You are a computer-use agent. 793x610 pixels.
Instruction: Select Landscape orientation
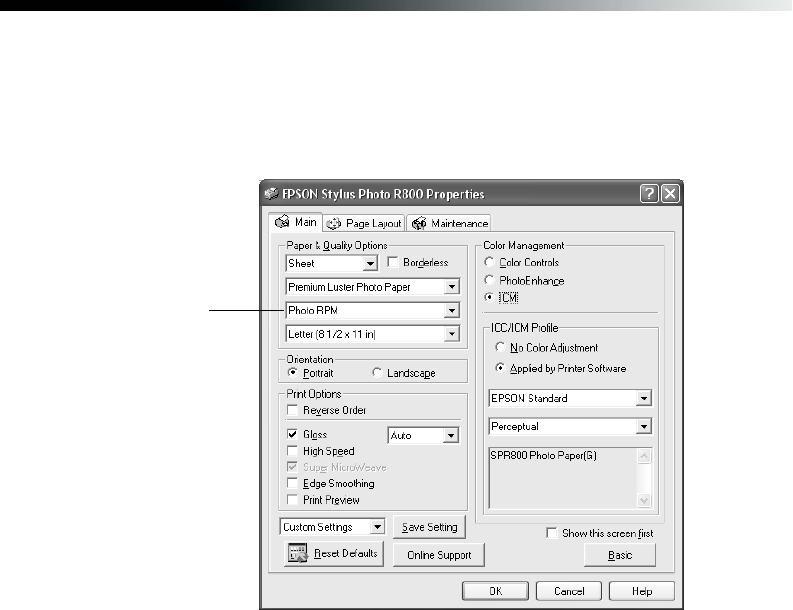(x=377, y=373)
